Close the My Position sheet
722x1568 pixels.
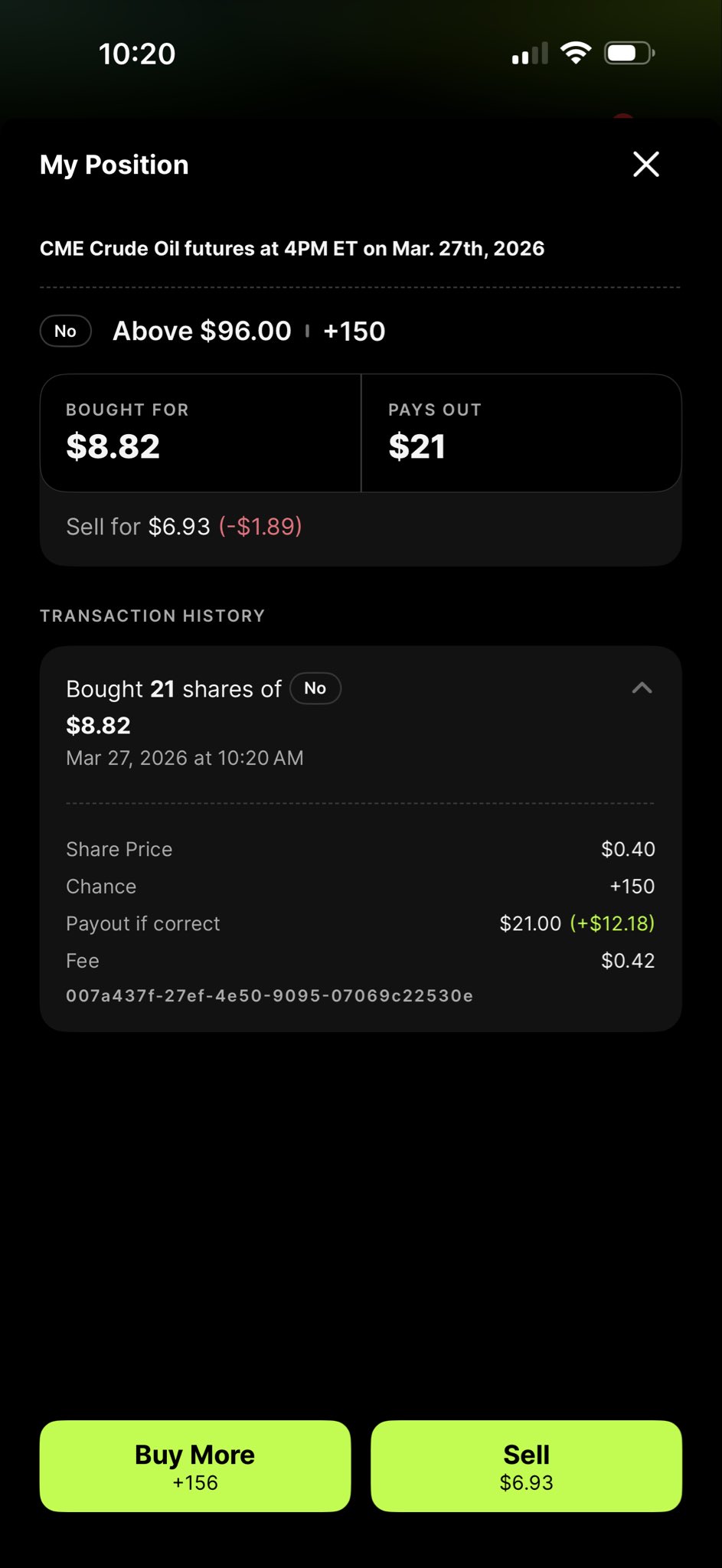click(645, 164)
